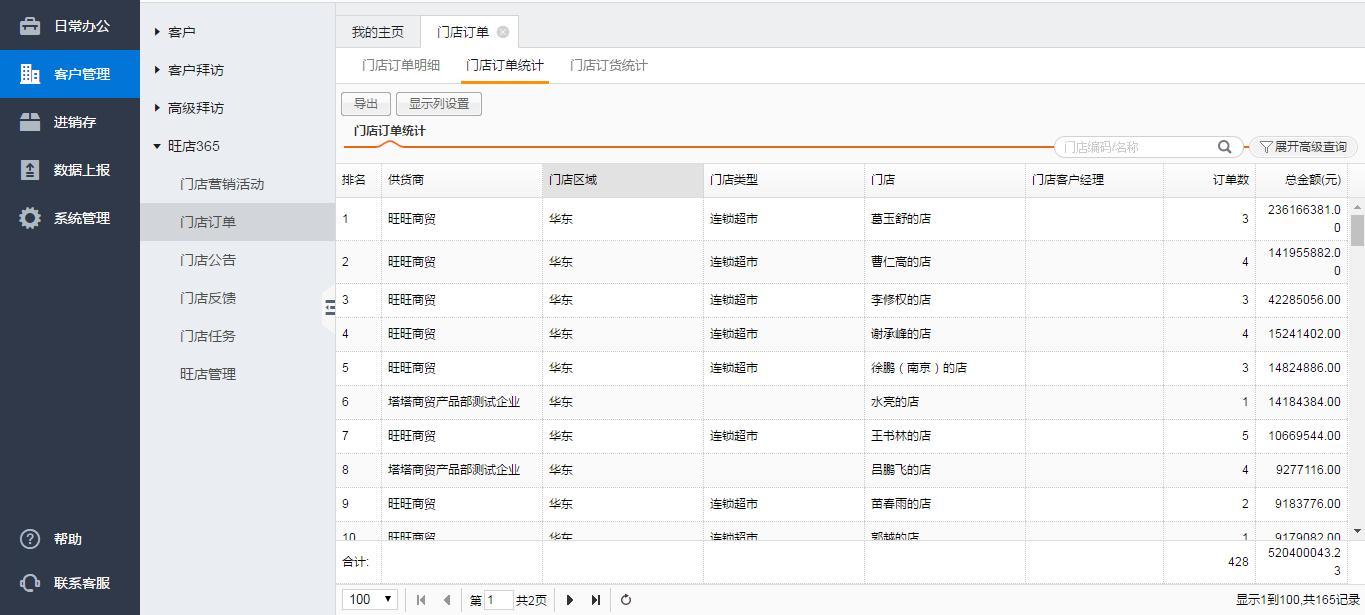Go to the next page arrow
Viewport: 1365px width, 615px height.
click(570, 600)
